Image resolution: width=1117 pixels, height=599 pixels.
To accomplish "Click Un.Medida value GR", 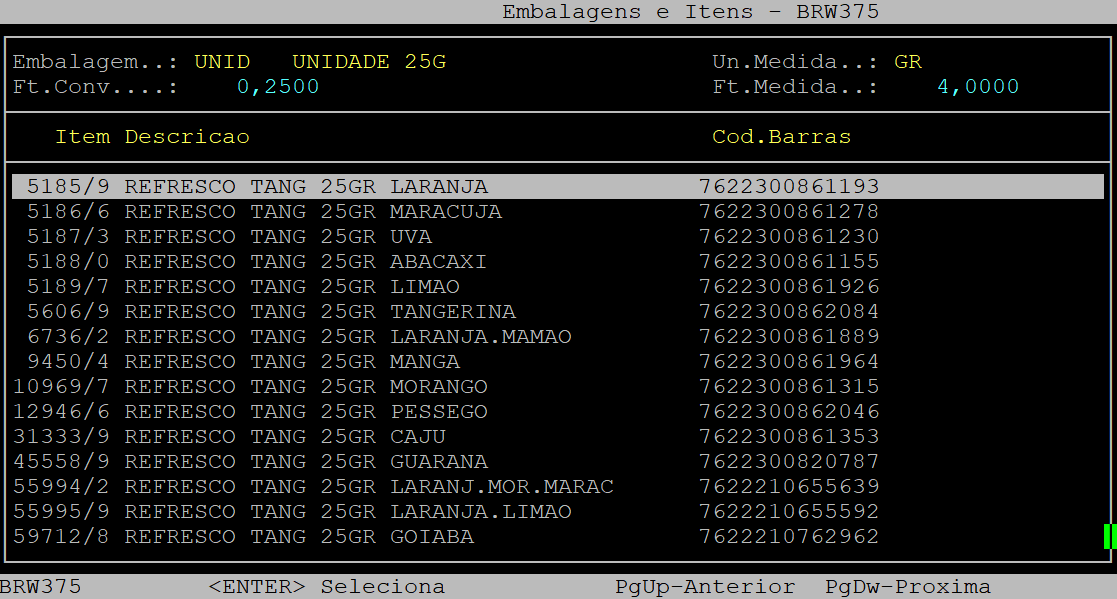I will click(x=908, y=62).
